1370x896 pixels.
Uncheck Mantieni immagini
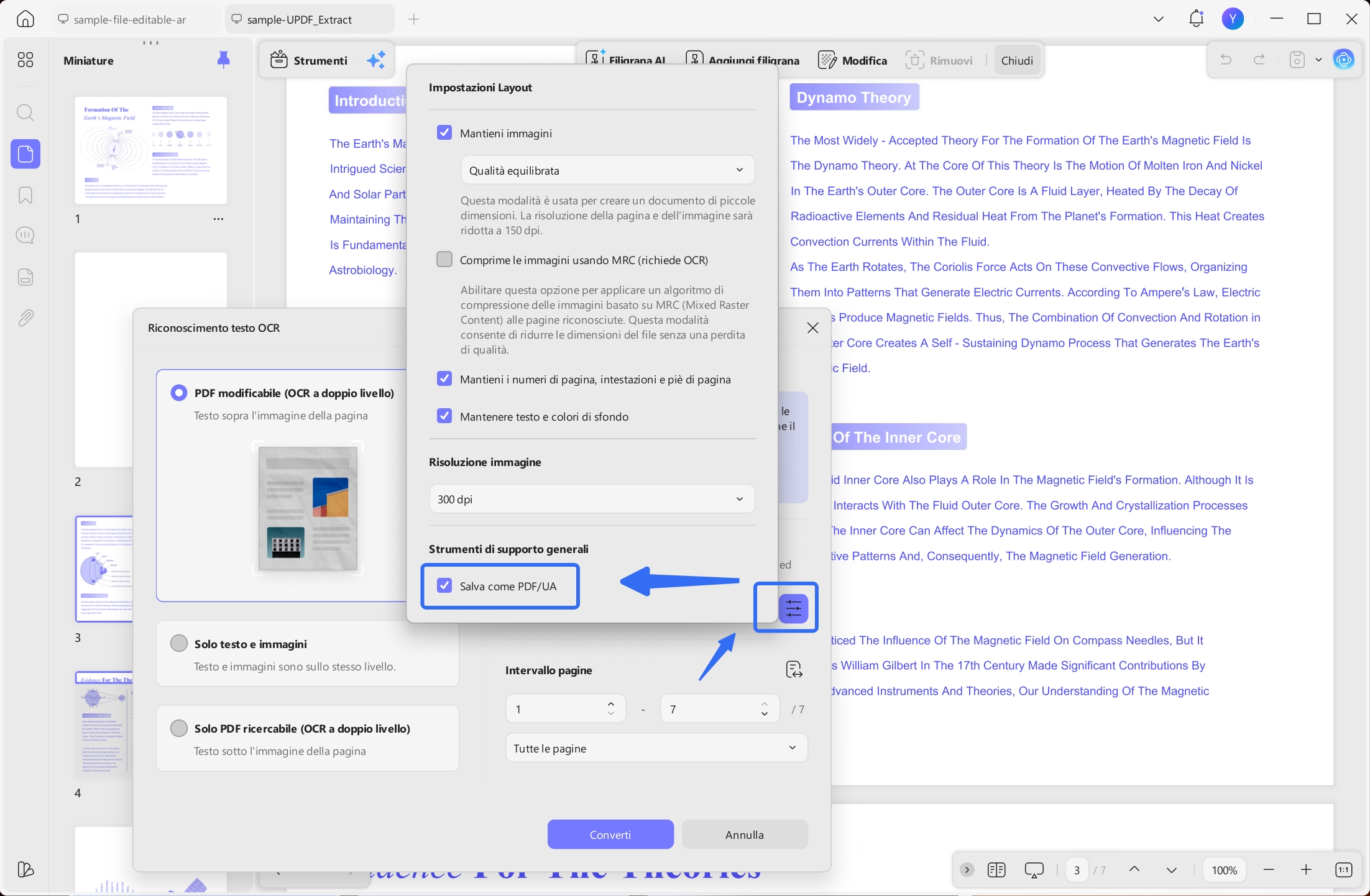coord(444,132)
